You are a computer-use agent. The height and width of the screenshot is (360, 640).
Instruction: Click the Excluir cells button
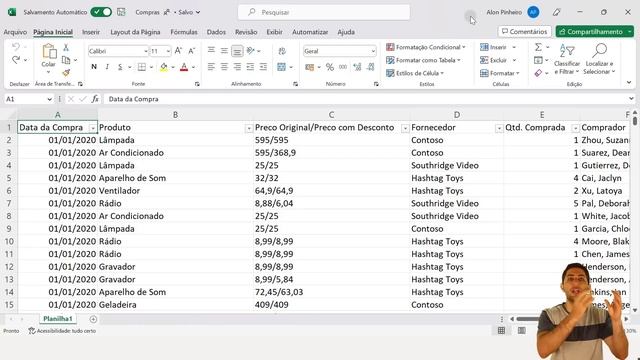[493, 60]
